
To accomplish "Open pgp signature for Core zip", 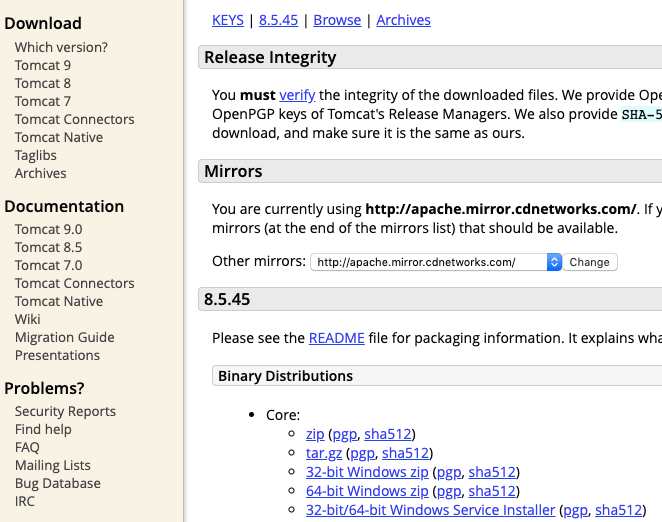I will [345, 434].
